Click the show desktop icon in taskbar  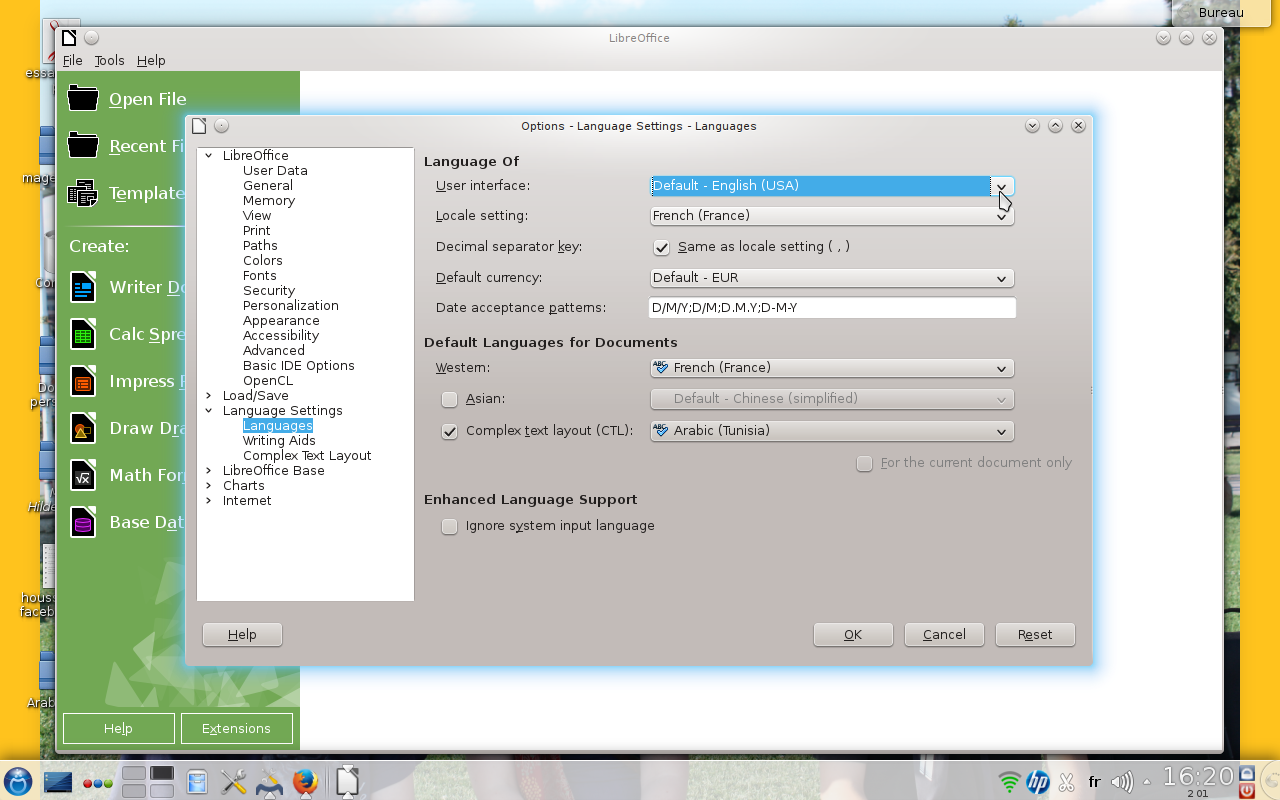(59, 782)
